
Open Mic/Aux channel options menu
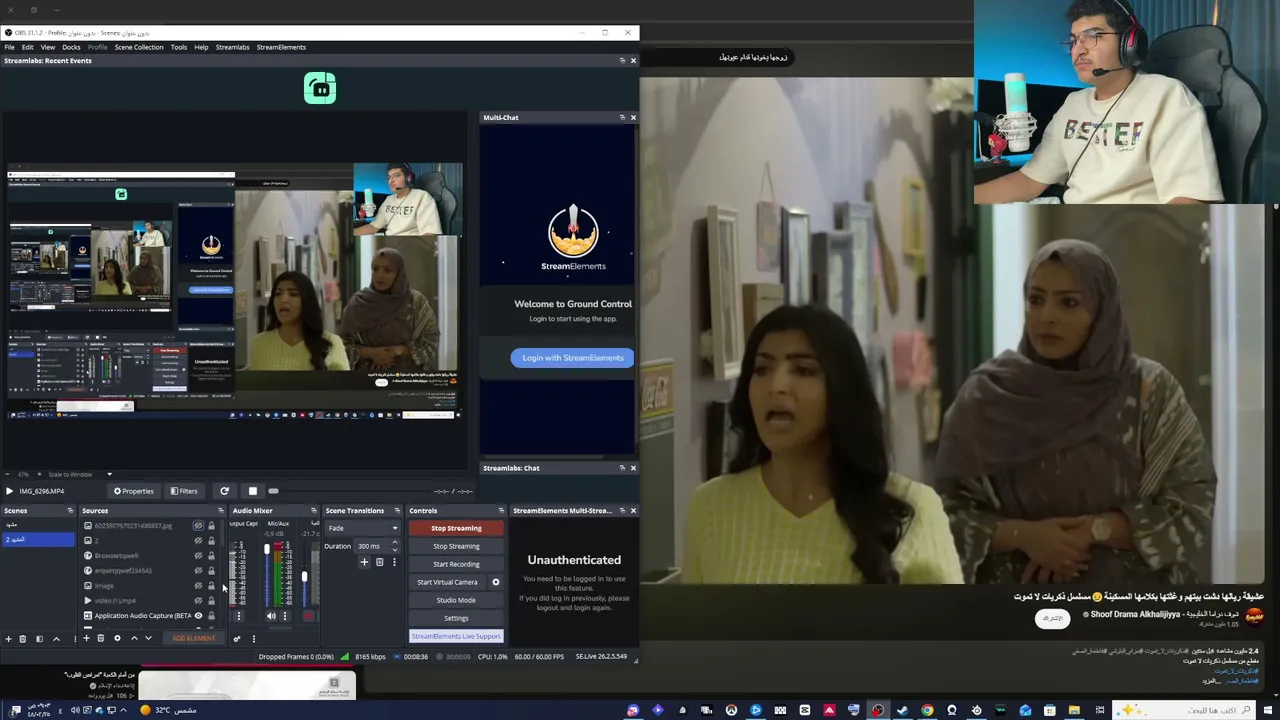[x=285, y=616]
